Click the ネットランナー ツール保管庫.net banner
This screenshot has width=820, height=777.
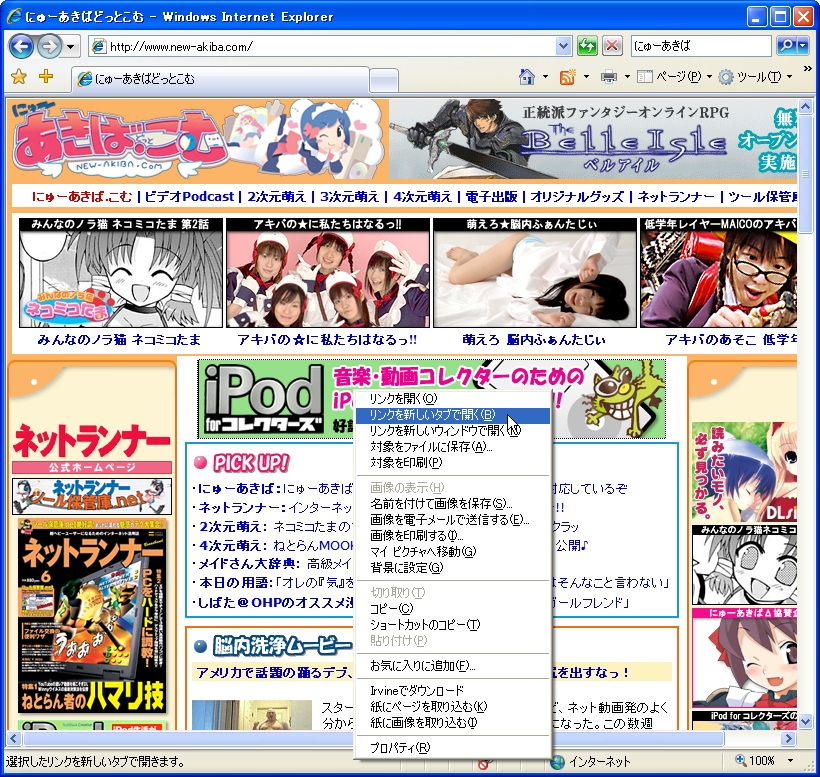[x=92, y=496]
